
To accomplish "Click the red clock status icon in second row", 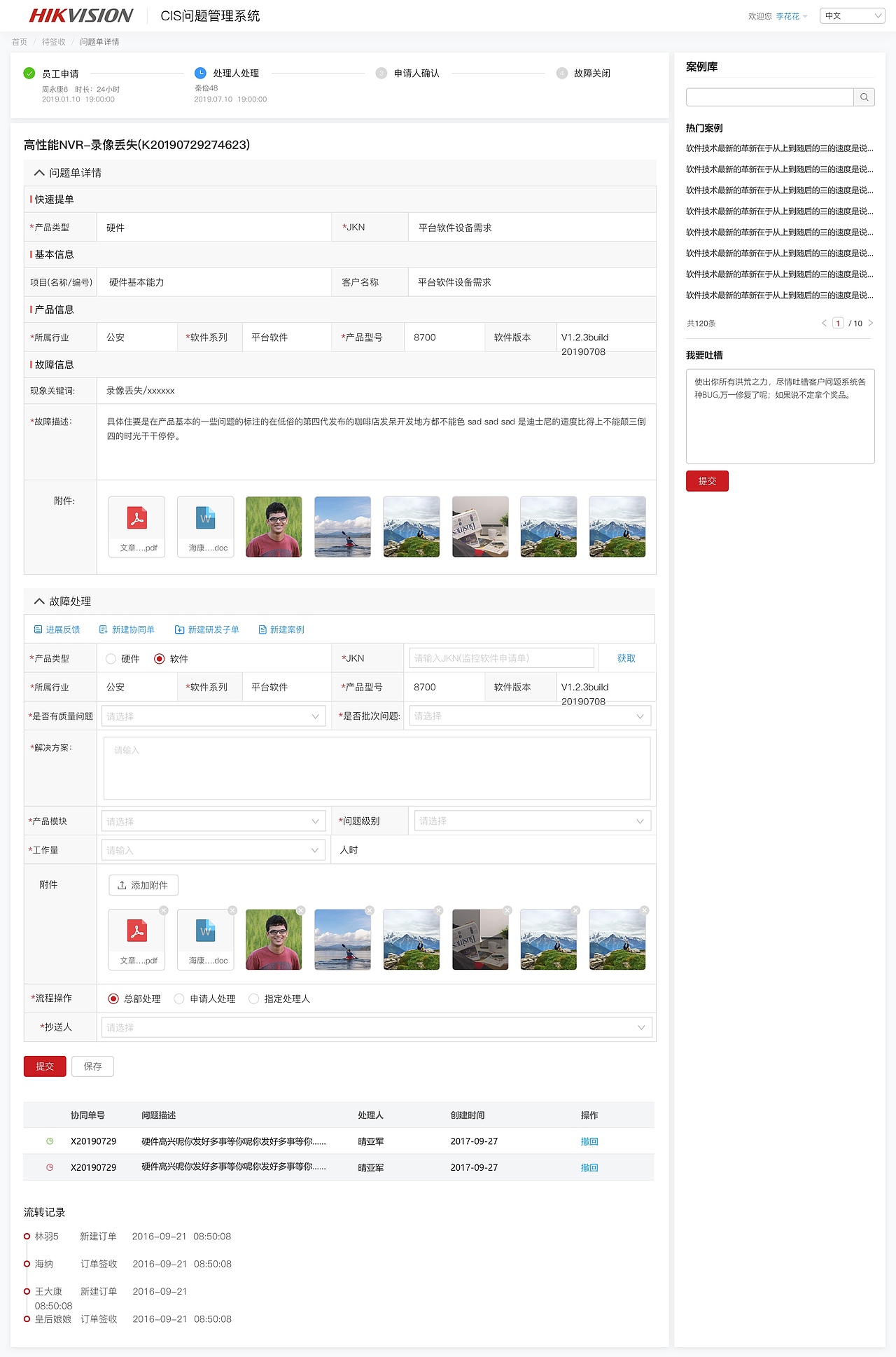I will click(x=50, y=1167).
